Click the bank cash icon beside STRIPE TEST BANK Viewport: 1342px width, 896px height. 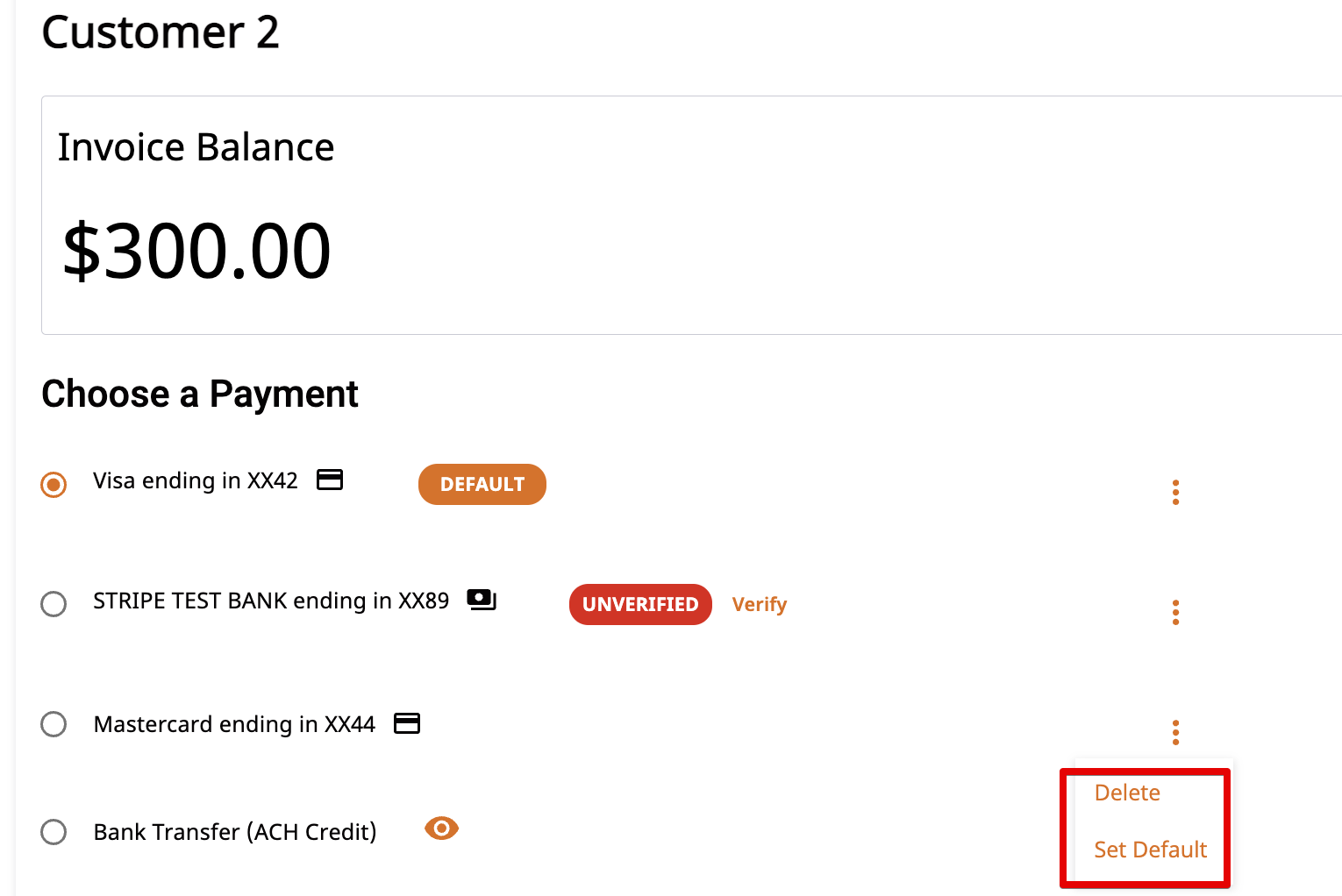coord(482,600)
